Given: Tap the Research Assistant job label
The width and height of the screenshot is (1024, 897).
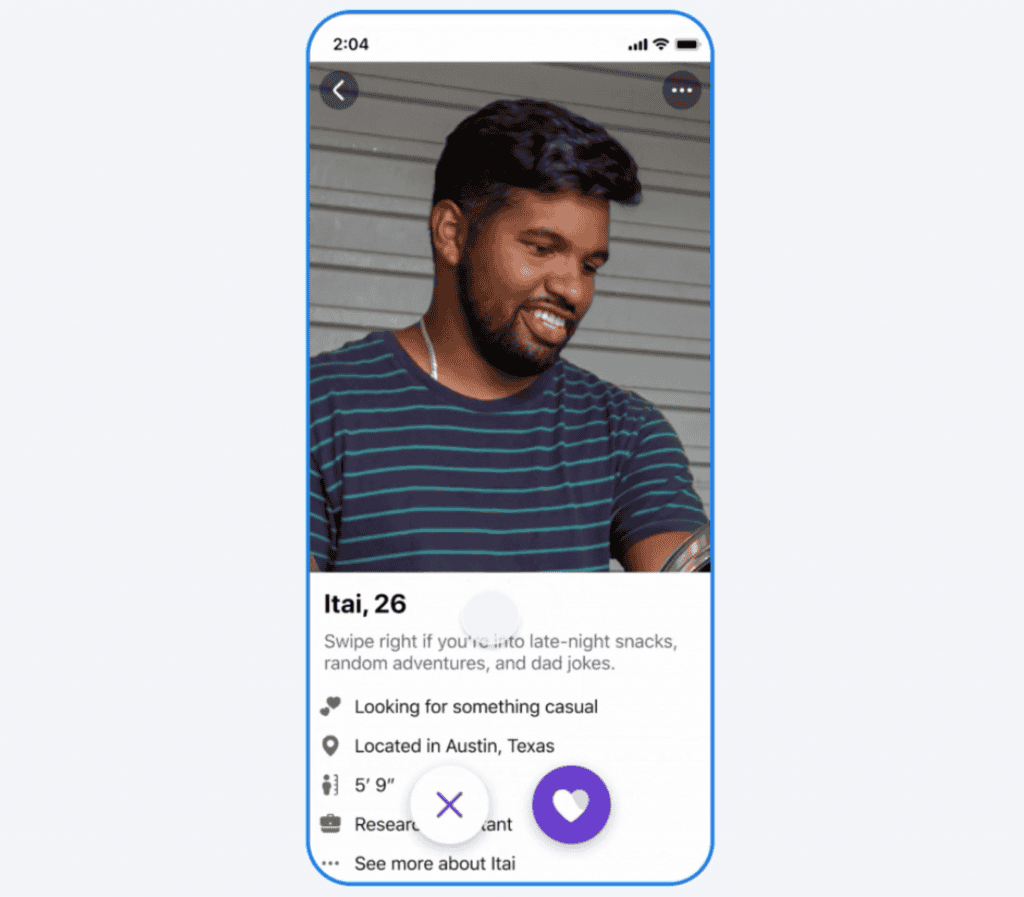Looking at the screenshot, I should pyautogui.click(x=433, y=824).
